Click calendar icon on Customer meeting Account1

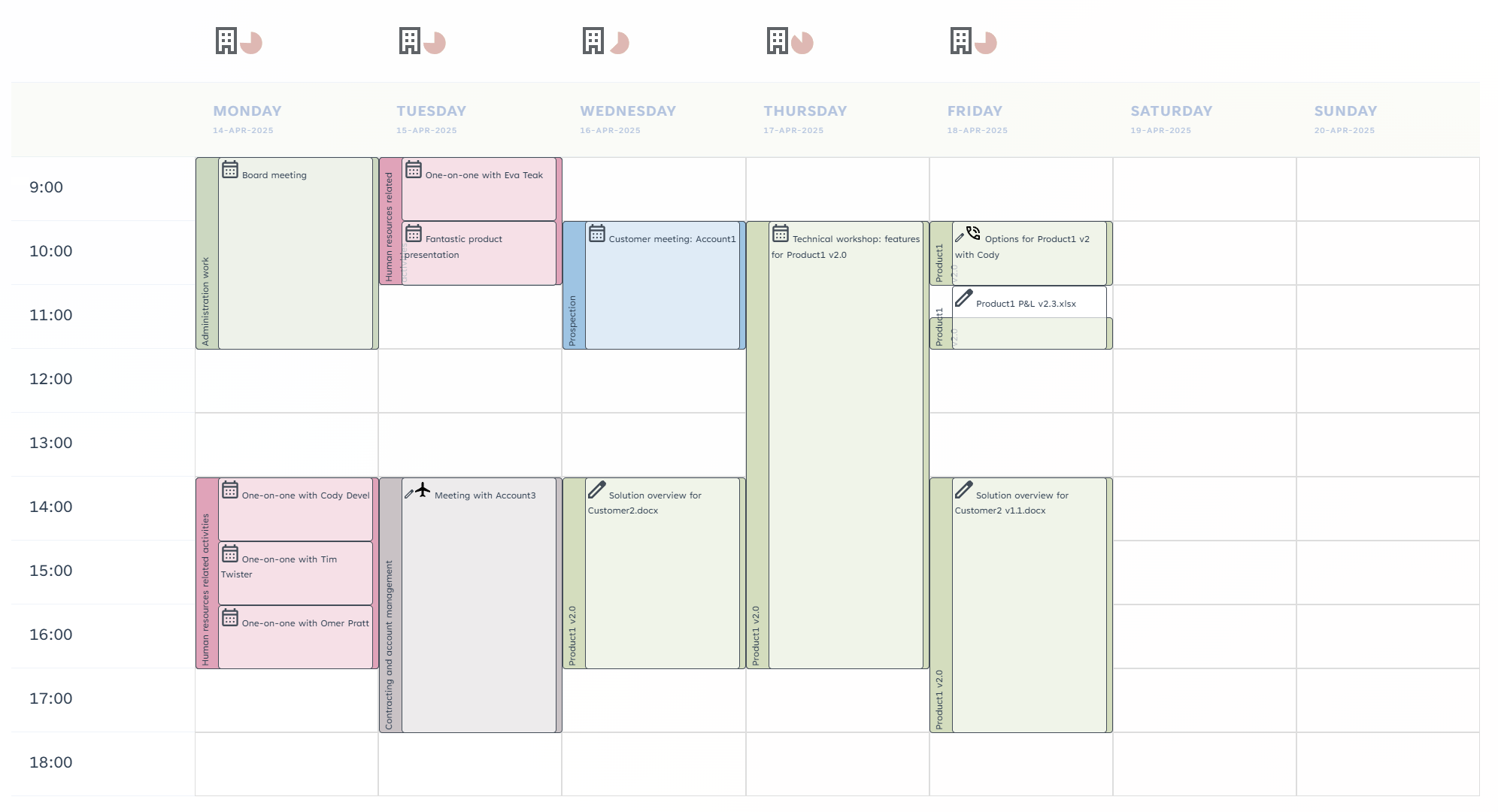point(597,233)
